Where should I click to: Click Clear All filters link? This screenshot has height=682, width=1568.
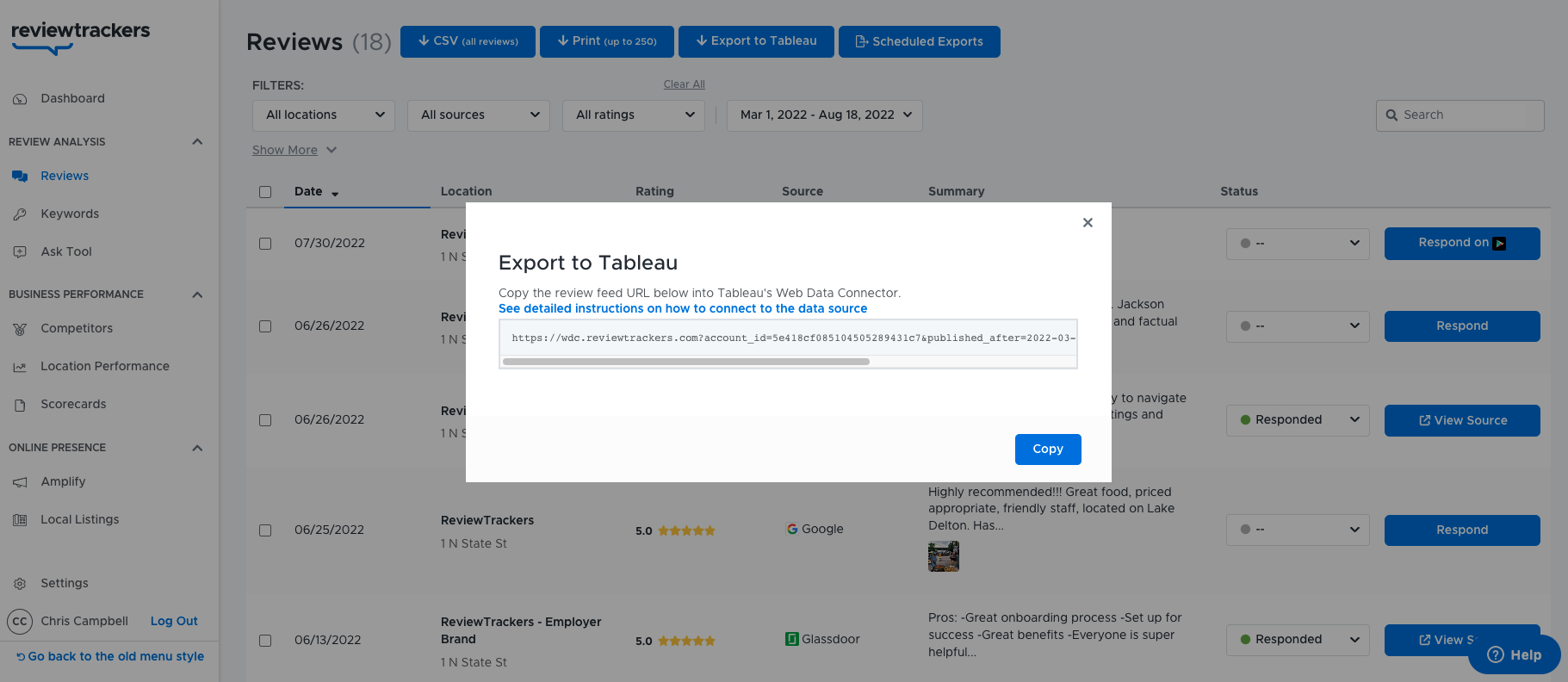click(x=685, y=84)
